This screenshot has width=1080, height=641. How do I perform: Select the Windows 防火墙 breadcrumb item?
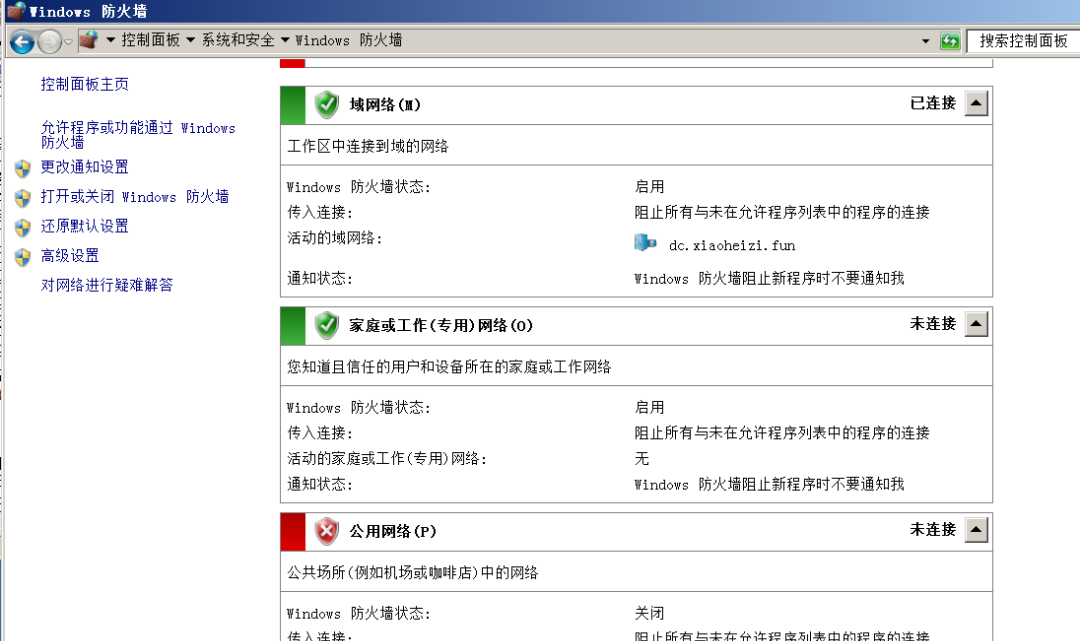tap(349, 40)
